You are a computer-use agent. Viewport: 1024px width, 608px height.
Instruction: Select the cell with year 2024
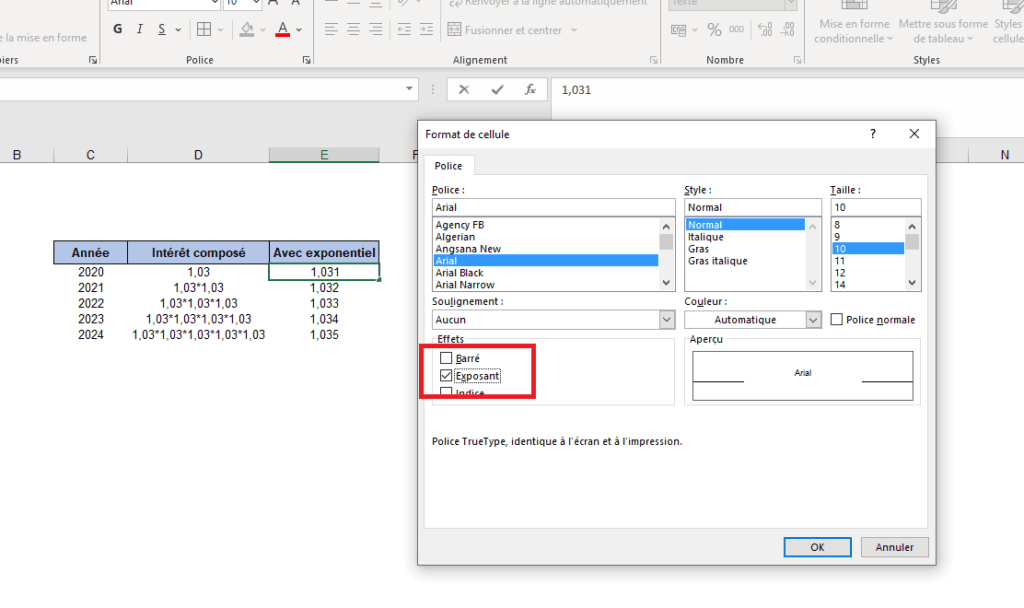coord(91,334)
